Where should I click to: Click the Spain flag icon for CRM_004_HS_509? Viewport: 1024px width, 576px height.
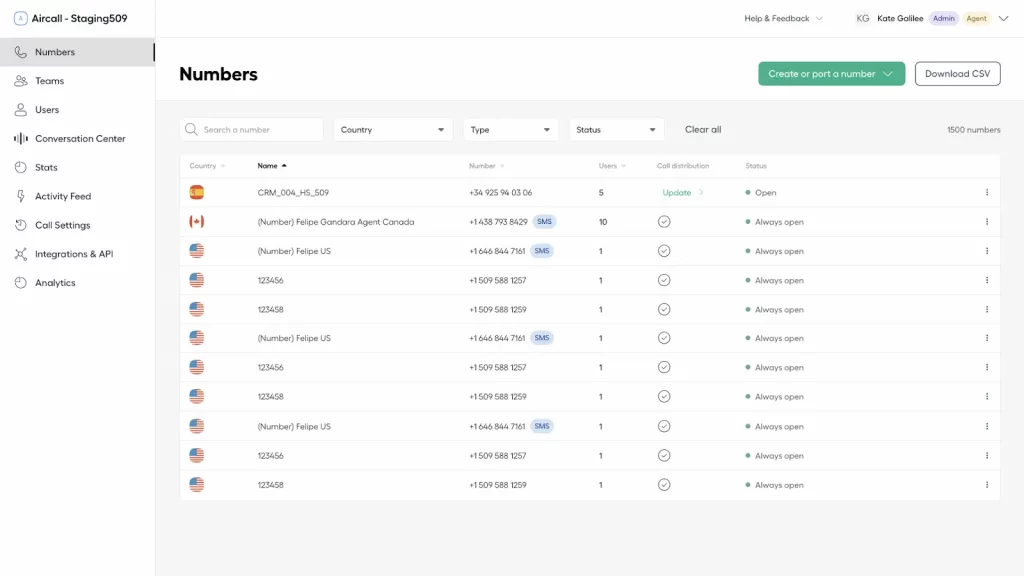(x=197, y=192)
